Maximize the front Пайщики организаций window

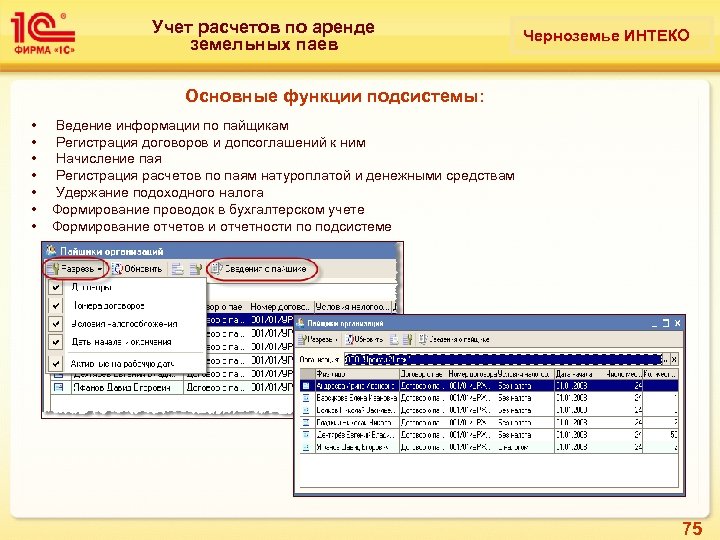pos(666,323)
